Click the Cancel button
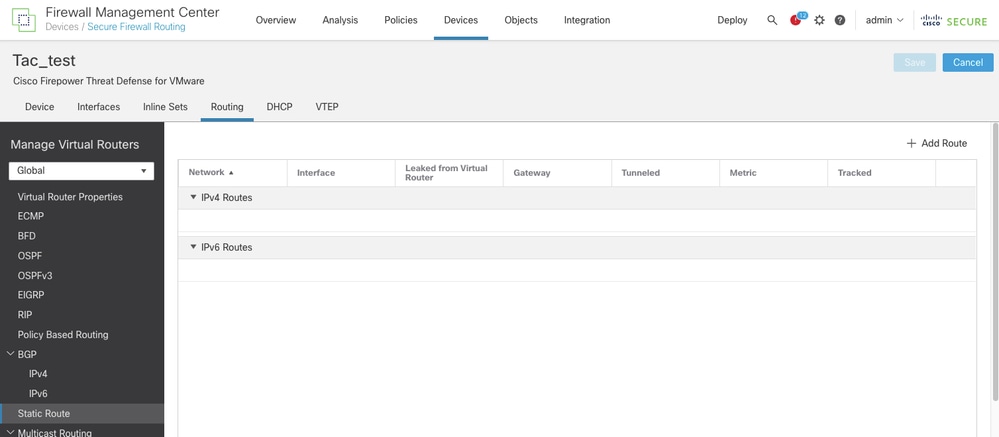Screen dimensions: 999x437 pos(968,62)
